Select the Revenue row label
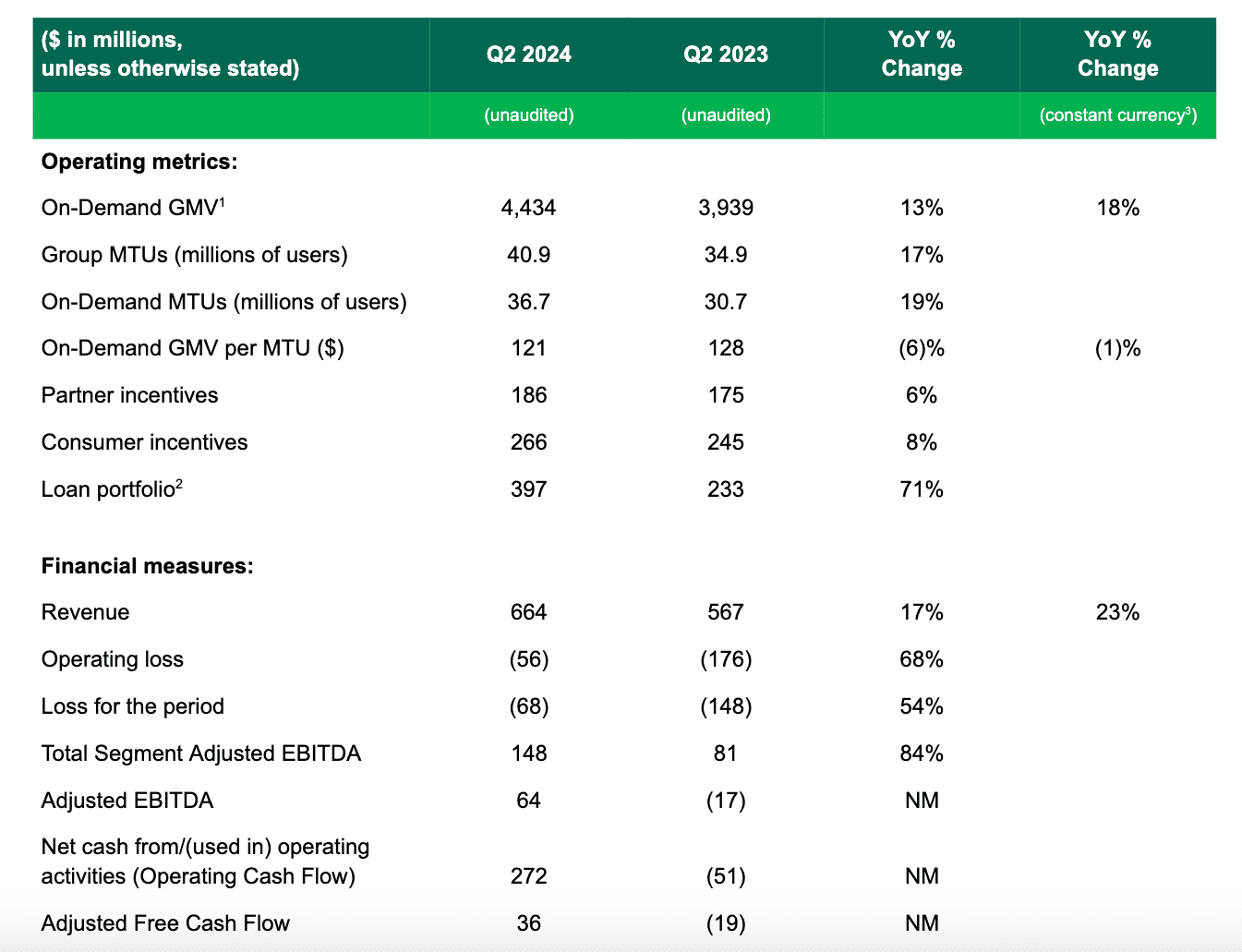 coord(85,612)
